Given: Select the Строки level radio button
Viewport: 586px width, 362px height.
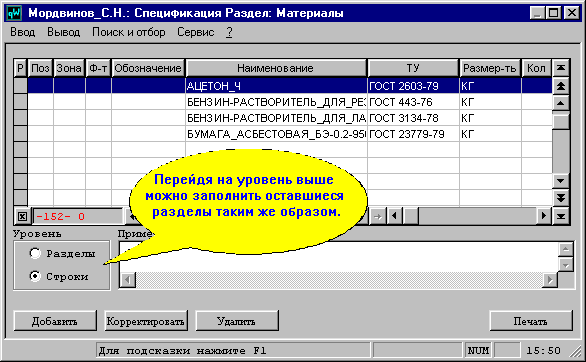Looking at the screenshot, I should pos(35,276).
